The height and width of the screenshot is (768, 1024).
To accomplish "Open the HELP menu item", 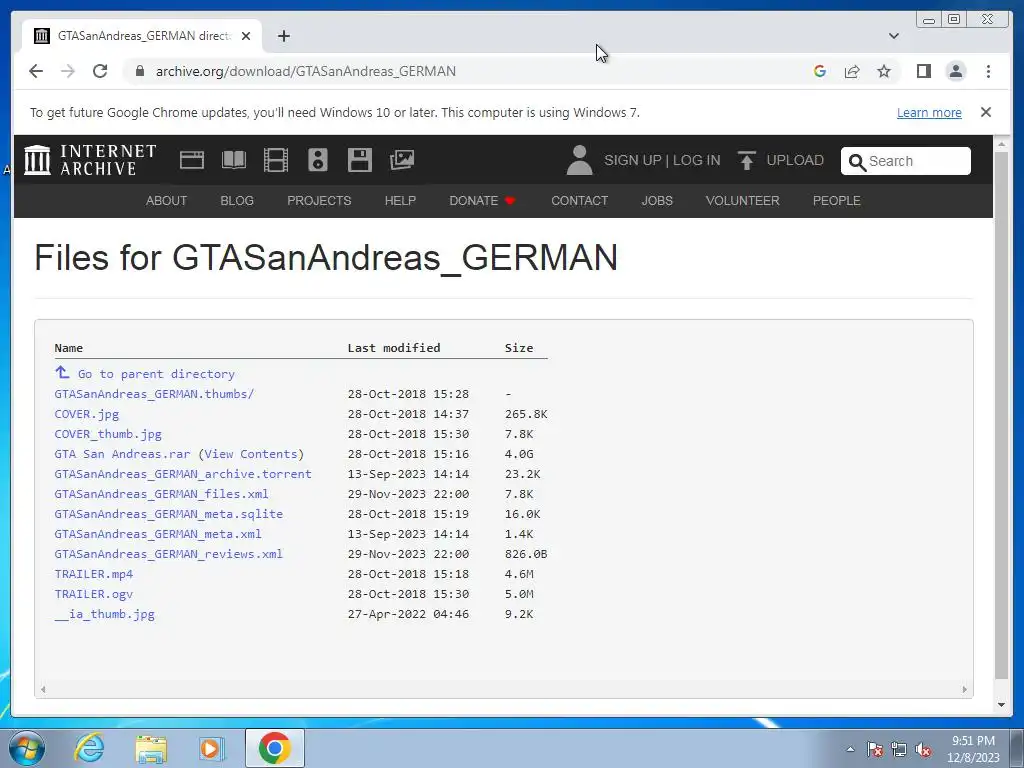I will (400, 200).
